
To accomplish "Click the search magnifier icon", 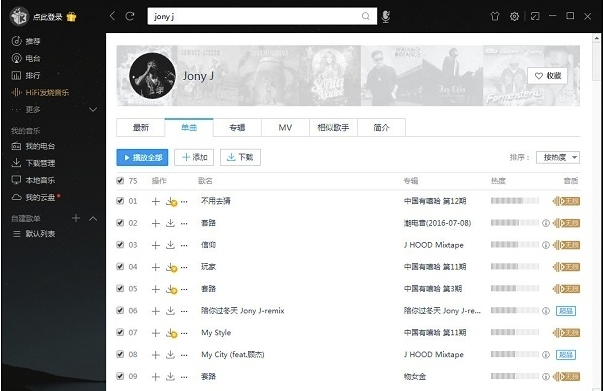I will pyautogui.click(x=366, y=16).
